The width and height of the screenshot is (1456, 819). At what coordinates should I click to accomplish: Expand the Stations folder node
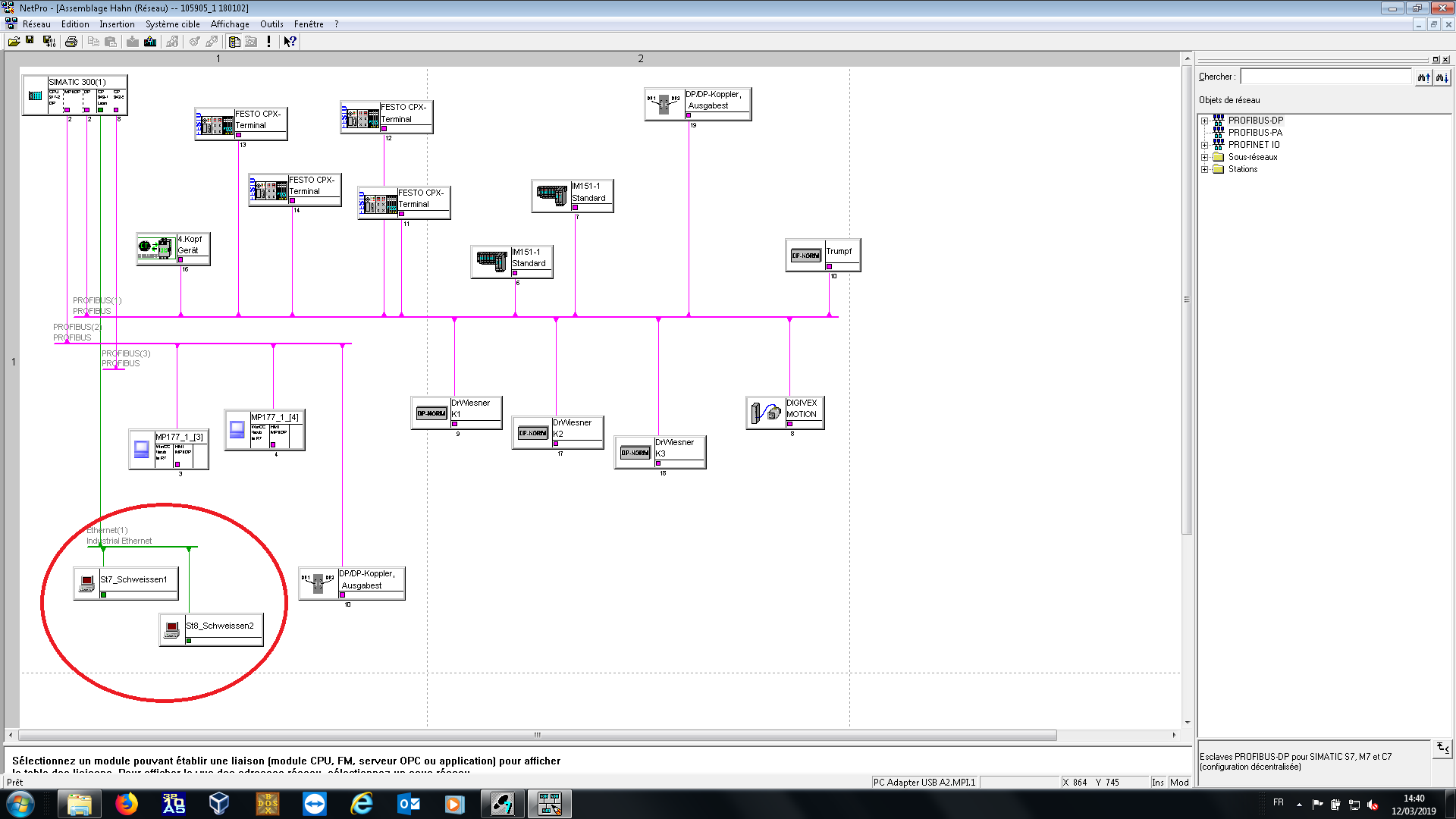coord(1204,169)
